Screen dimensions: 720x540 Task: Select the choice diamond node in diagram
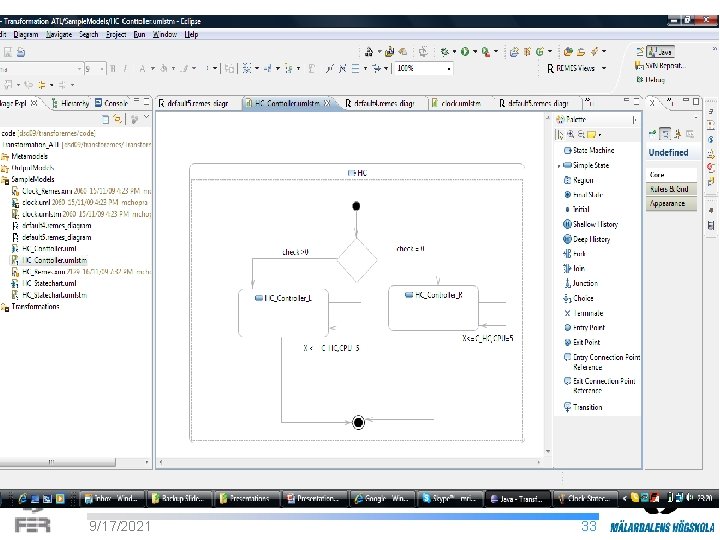point(357,260)
